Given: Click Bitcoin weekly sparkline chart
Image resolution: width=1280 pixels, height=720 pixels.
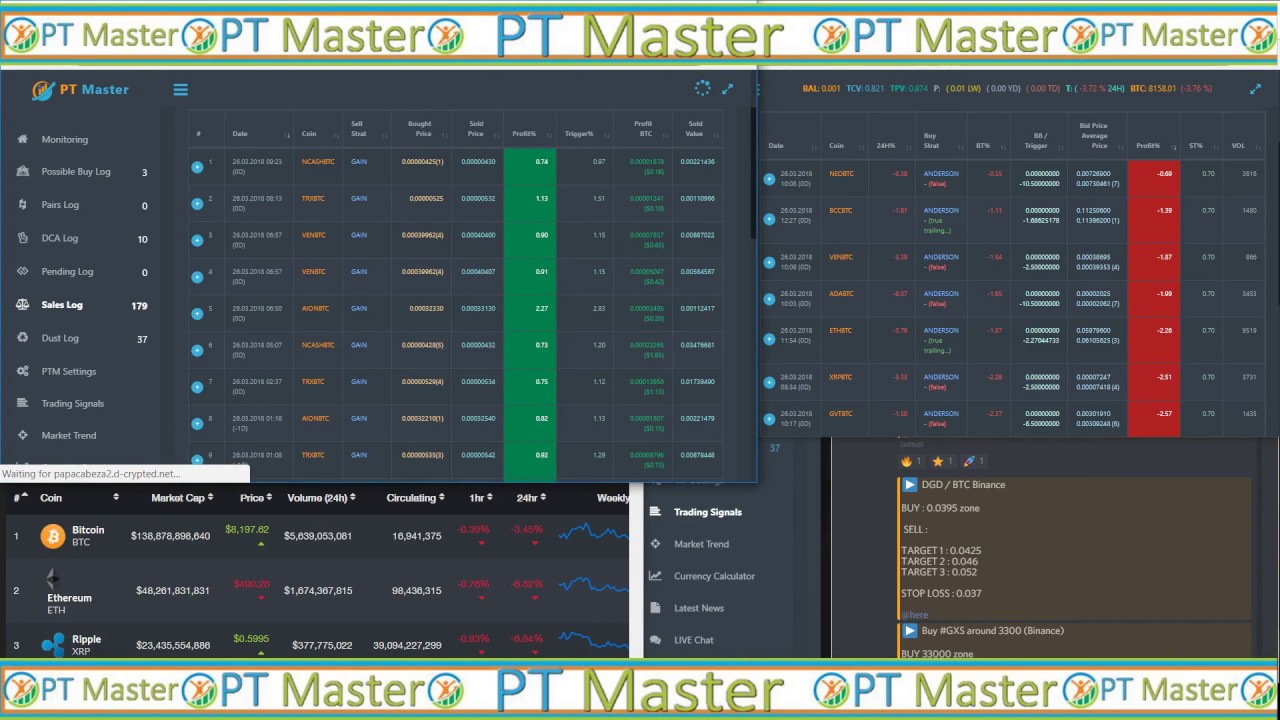Looking at the screenshot, I should click(594, 531).
